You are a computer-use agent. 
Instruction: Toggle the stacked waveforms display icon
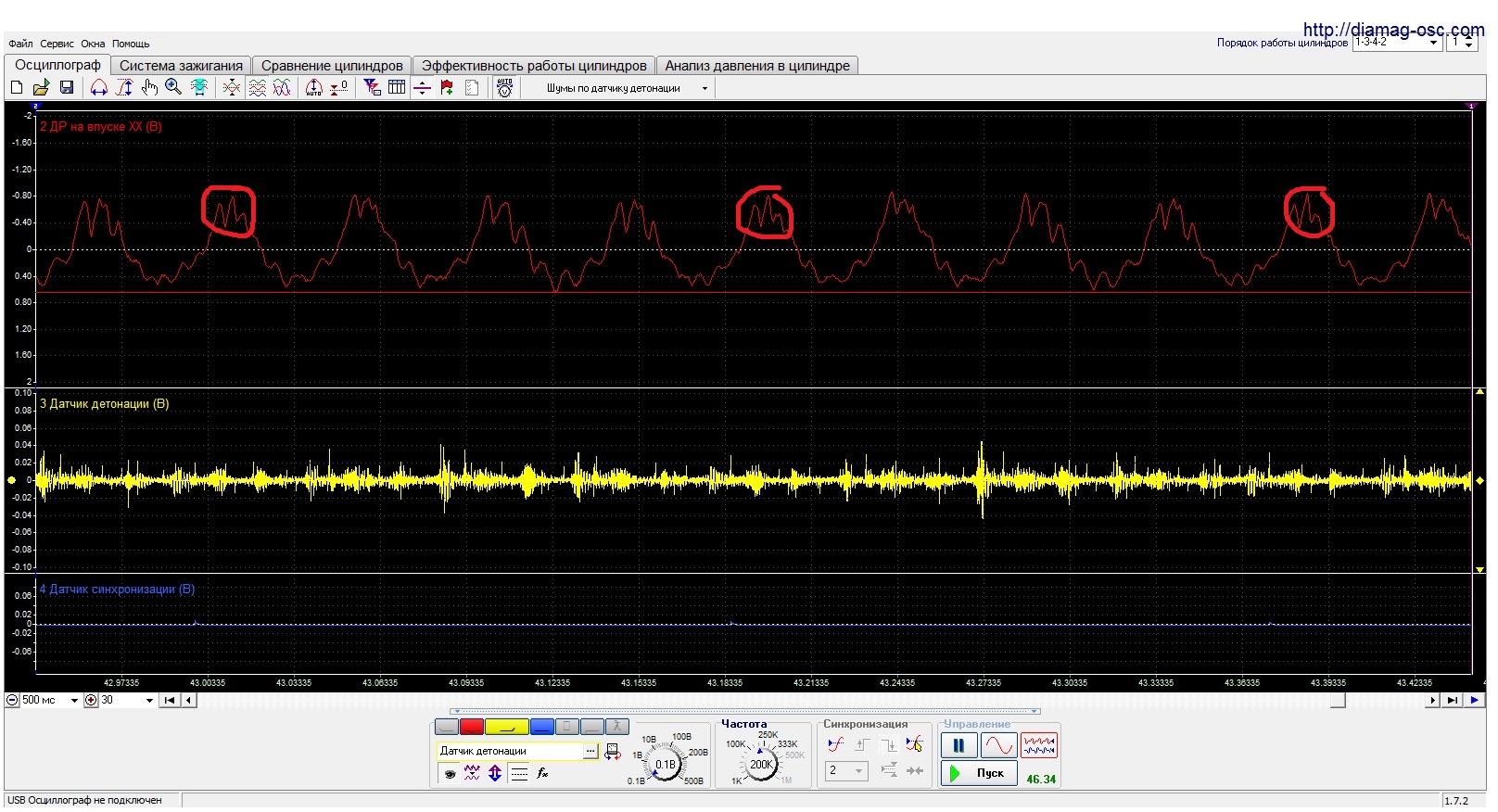pos(257,87)
